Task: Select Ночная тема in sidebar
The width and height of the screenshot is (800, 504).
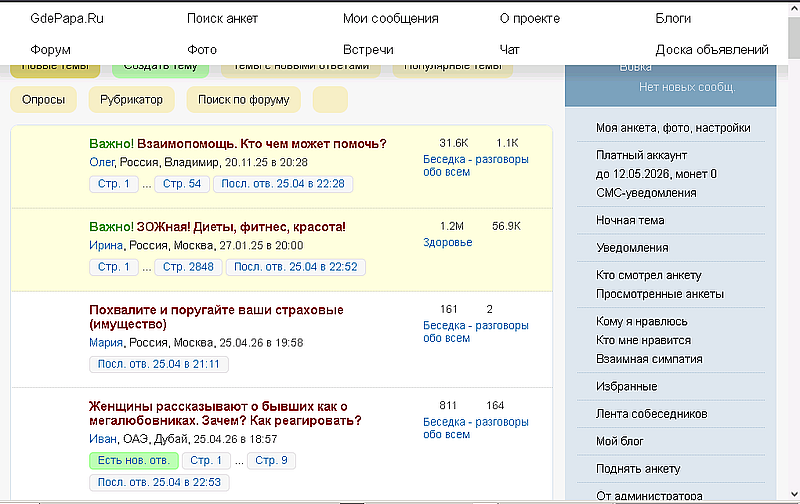Action: pyautogui.click(x=630, y=220)
